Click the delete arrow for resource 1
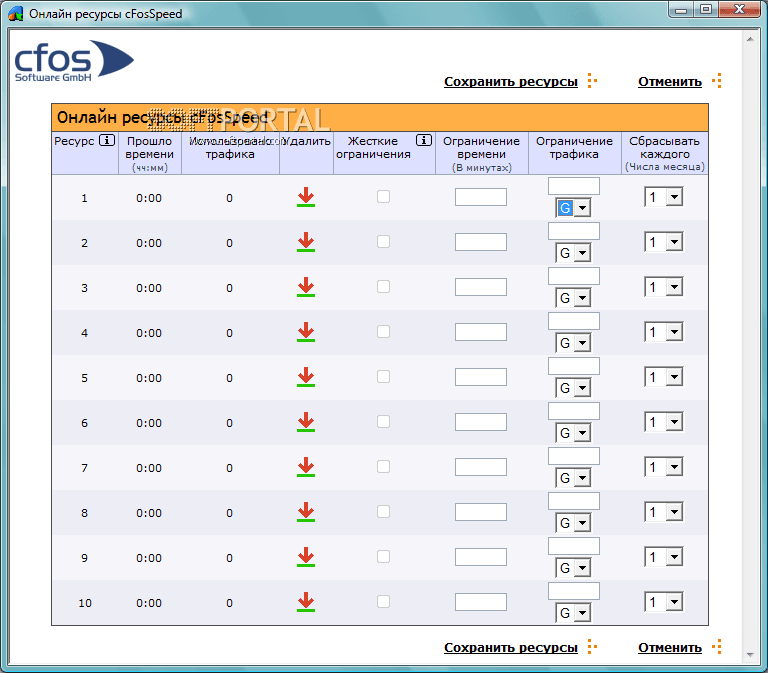This screenshot has height=673, width=768. click(x=306, y=197)
